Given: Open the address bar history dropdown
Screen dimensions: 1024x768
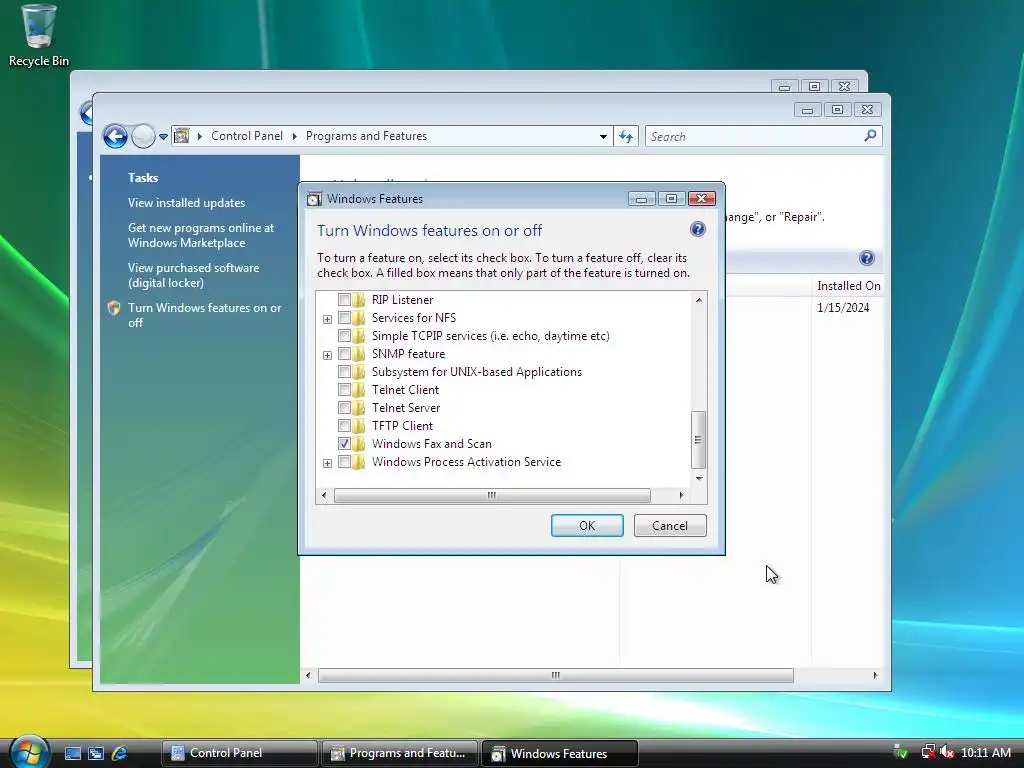Looking at the screenshot, I should [x=603, y=136].
